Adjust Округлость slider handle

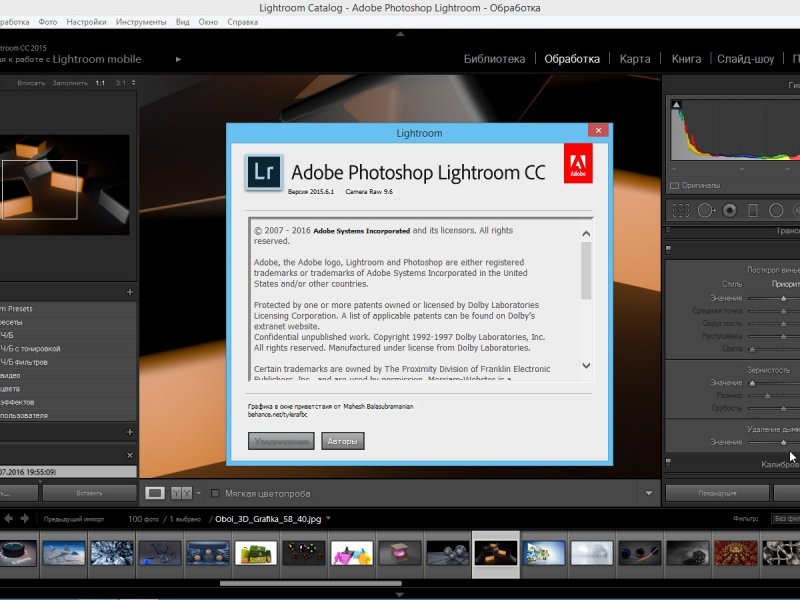[784, 323]
